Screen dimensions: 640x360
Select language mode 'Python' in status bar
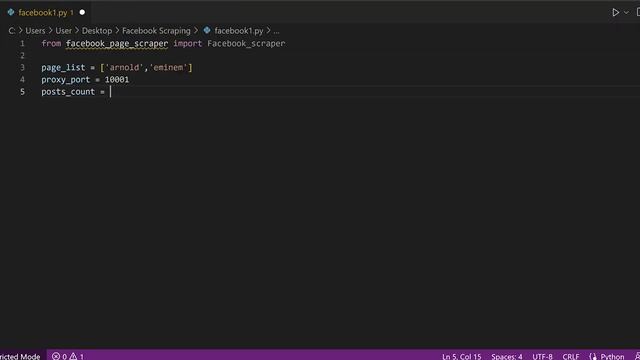pyautogui.click(x=612, y=356)
